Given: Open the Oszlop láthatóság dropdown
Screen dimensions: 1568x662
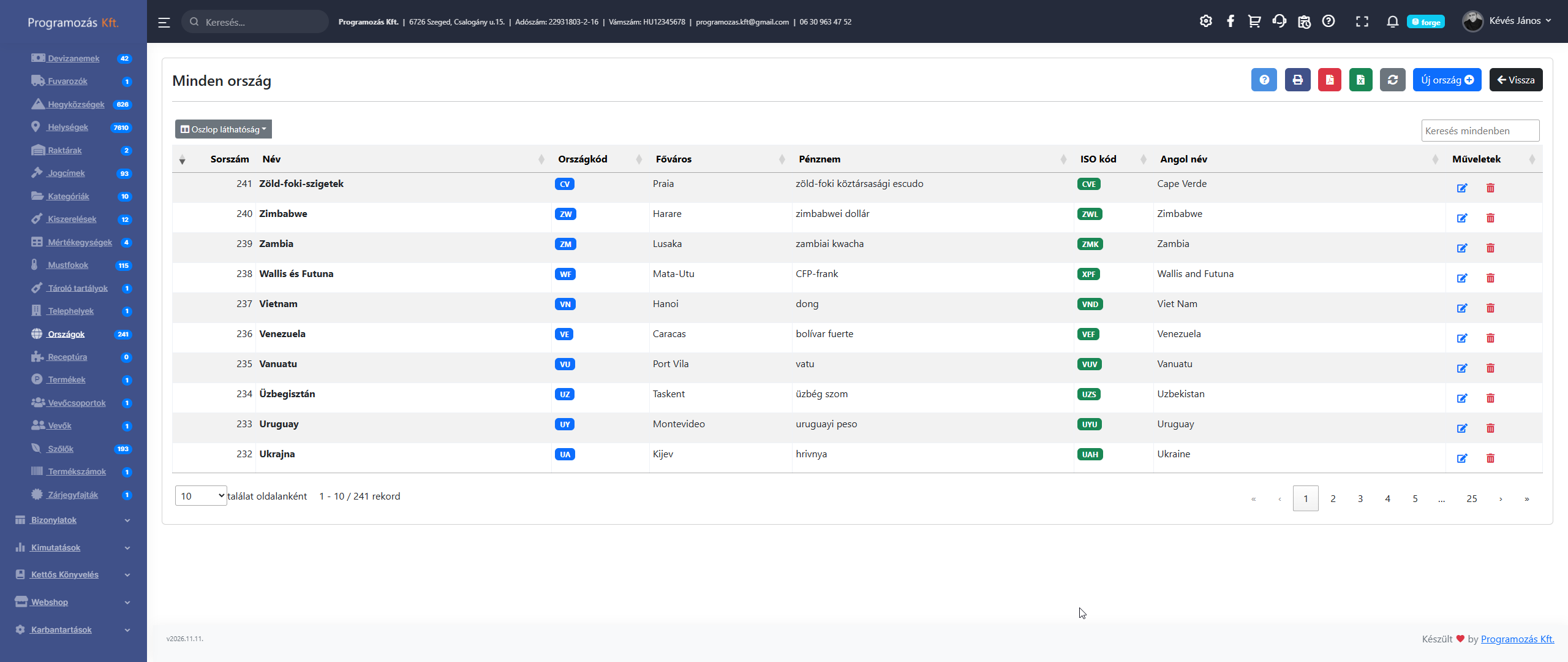Looking at the screenshot, I should coord(224,129).
